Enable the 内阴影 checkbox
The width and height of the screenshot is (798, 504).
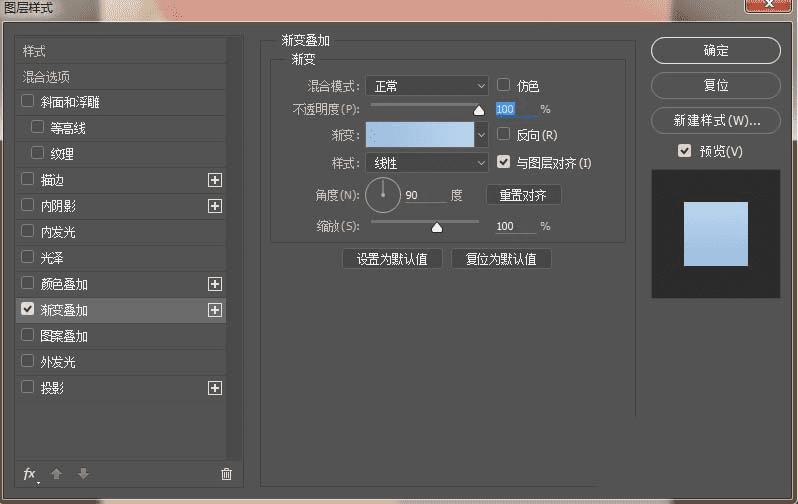click(x=27, y=205)
